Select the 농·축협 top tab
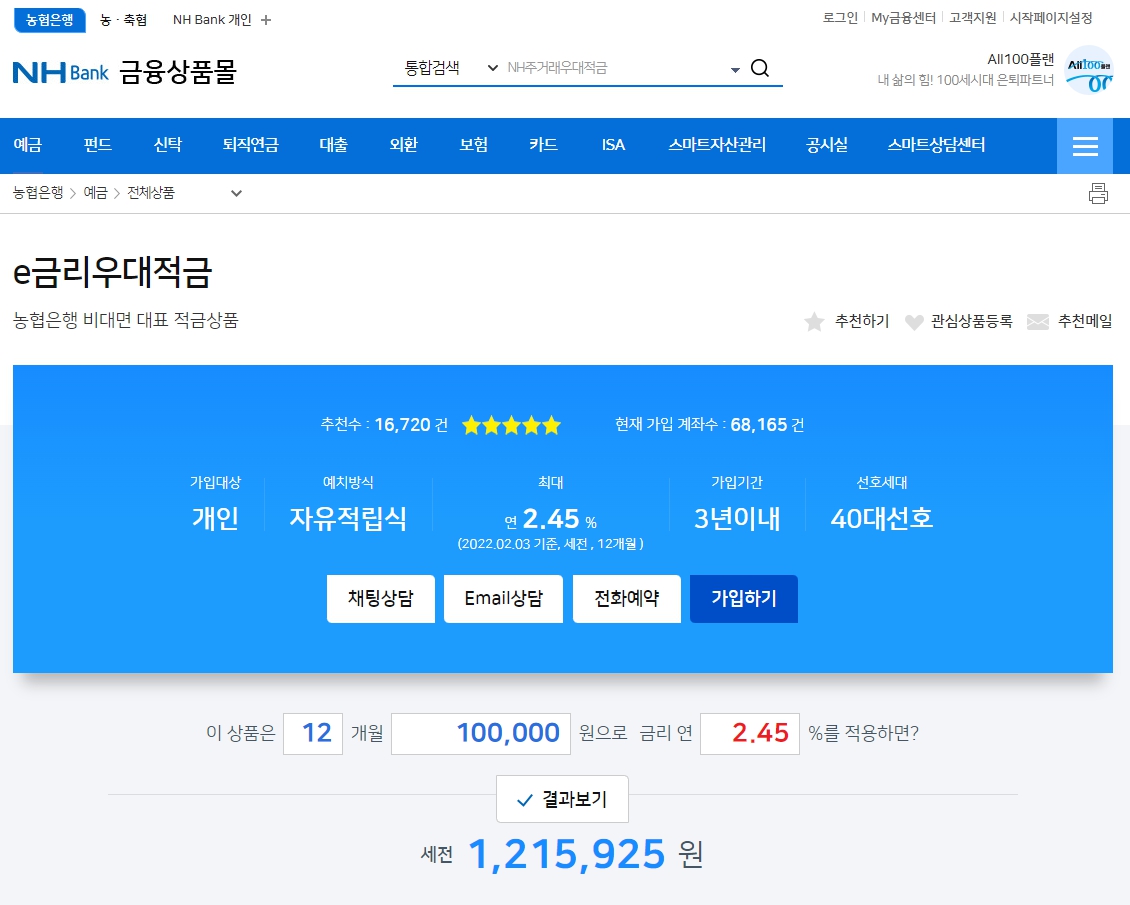This screenshot has height=905, width=1130. click(123, 20)
